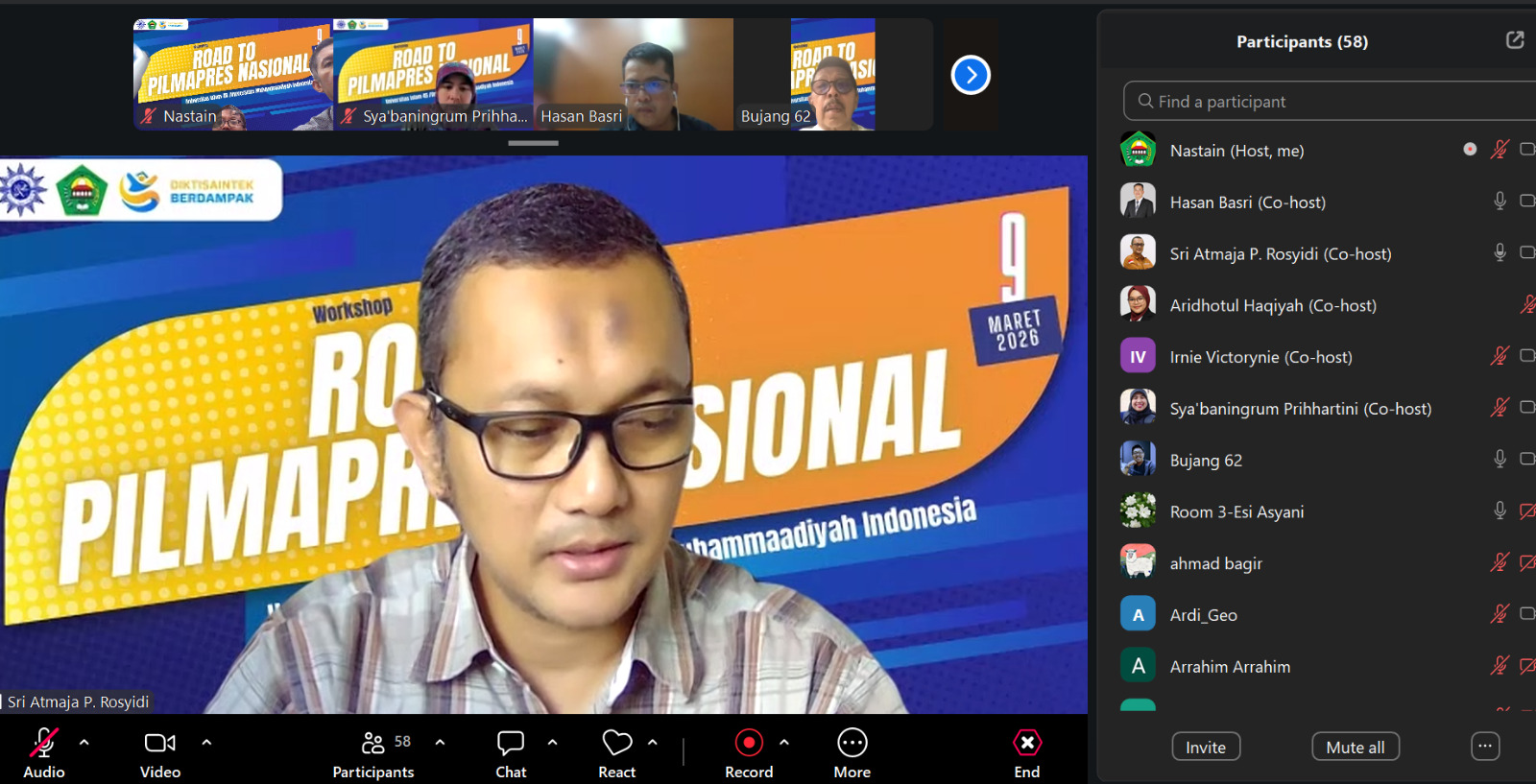Click the 'Participants (58)' panel title
The height and width of the screenshot is (784, 1536).
tap(1302, 41)
